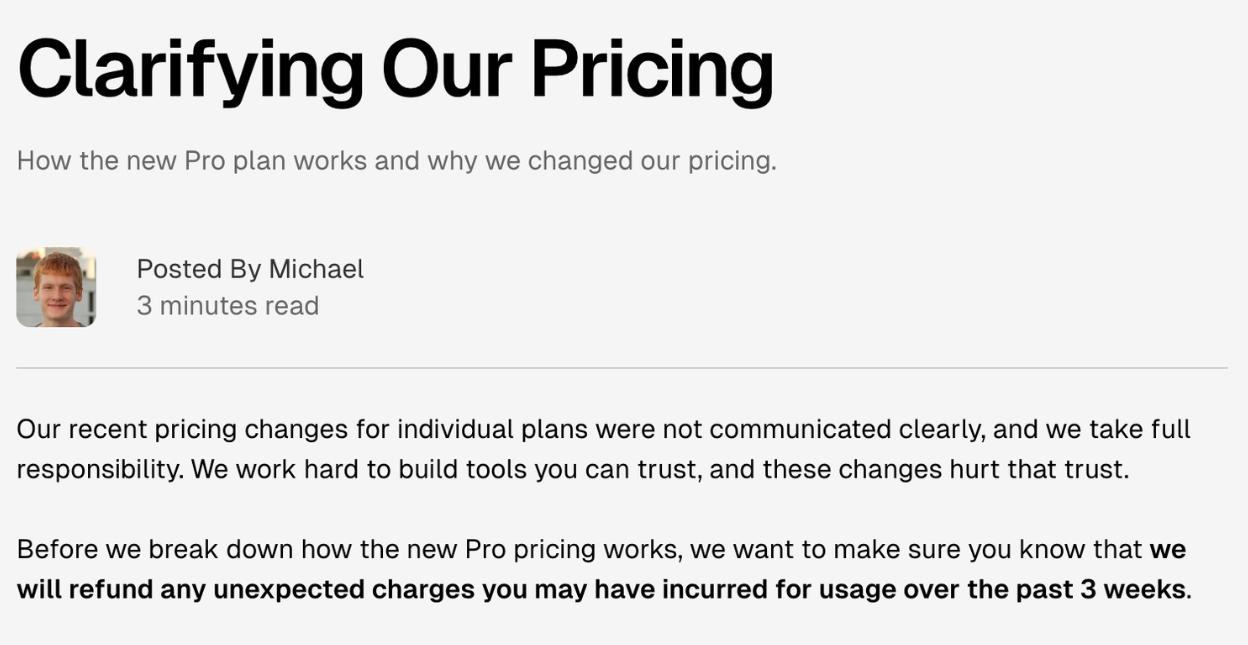Click the '3 minutes read' label
The height and width of the screenshot is (645, 1248).
tap(228, 306)
